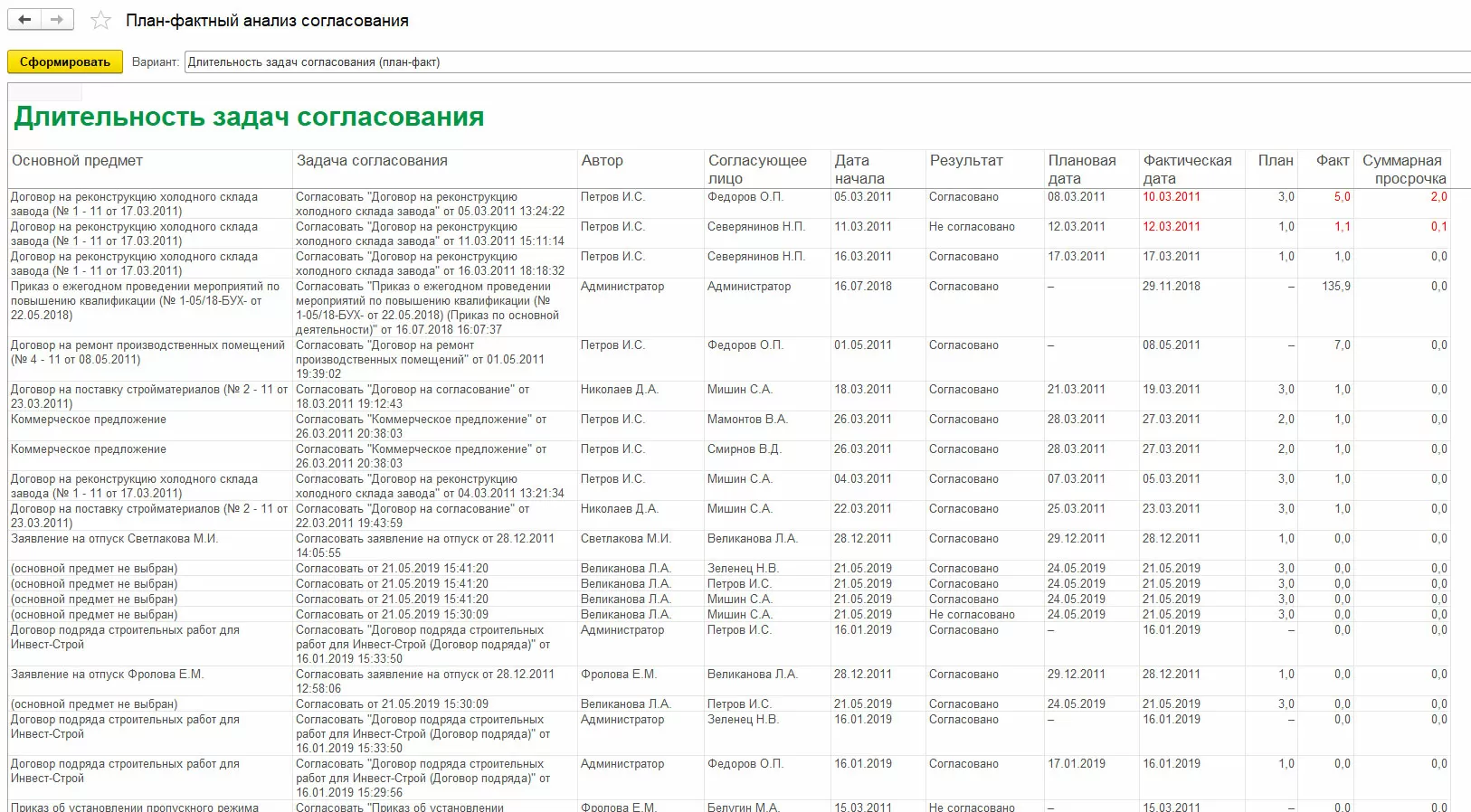Click approver Зеленец Н.В. dated 21.05.2019
This screenshot has height=812, width=1471.
(742, 569)
